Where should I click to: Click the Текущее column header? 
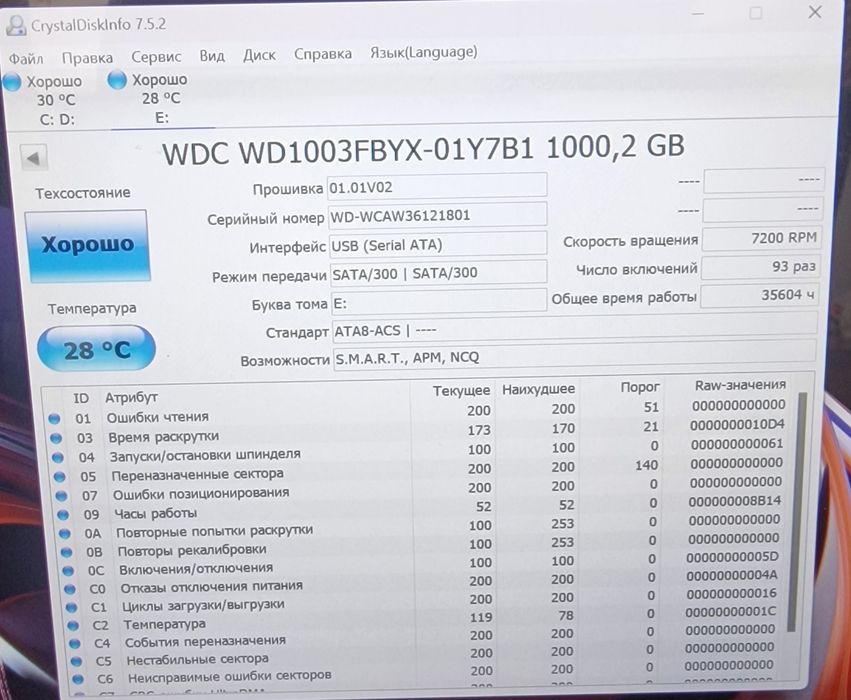(x=461, y=391)
